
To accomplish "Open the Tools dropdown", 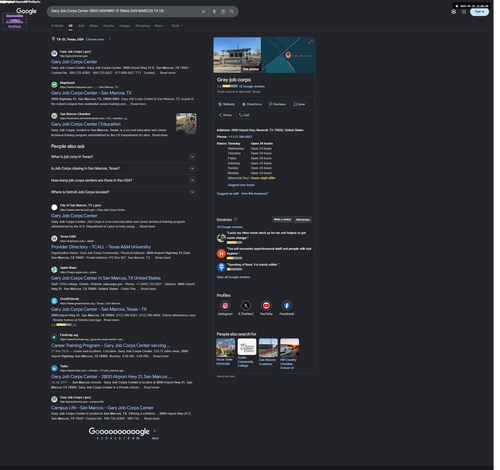I will (177, 26).
